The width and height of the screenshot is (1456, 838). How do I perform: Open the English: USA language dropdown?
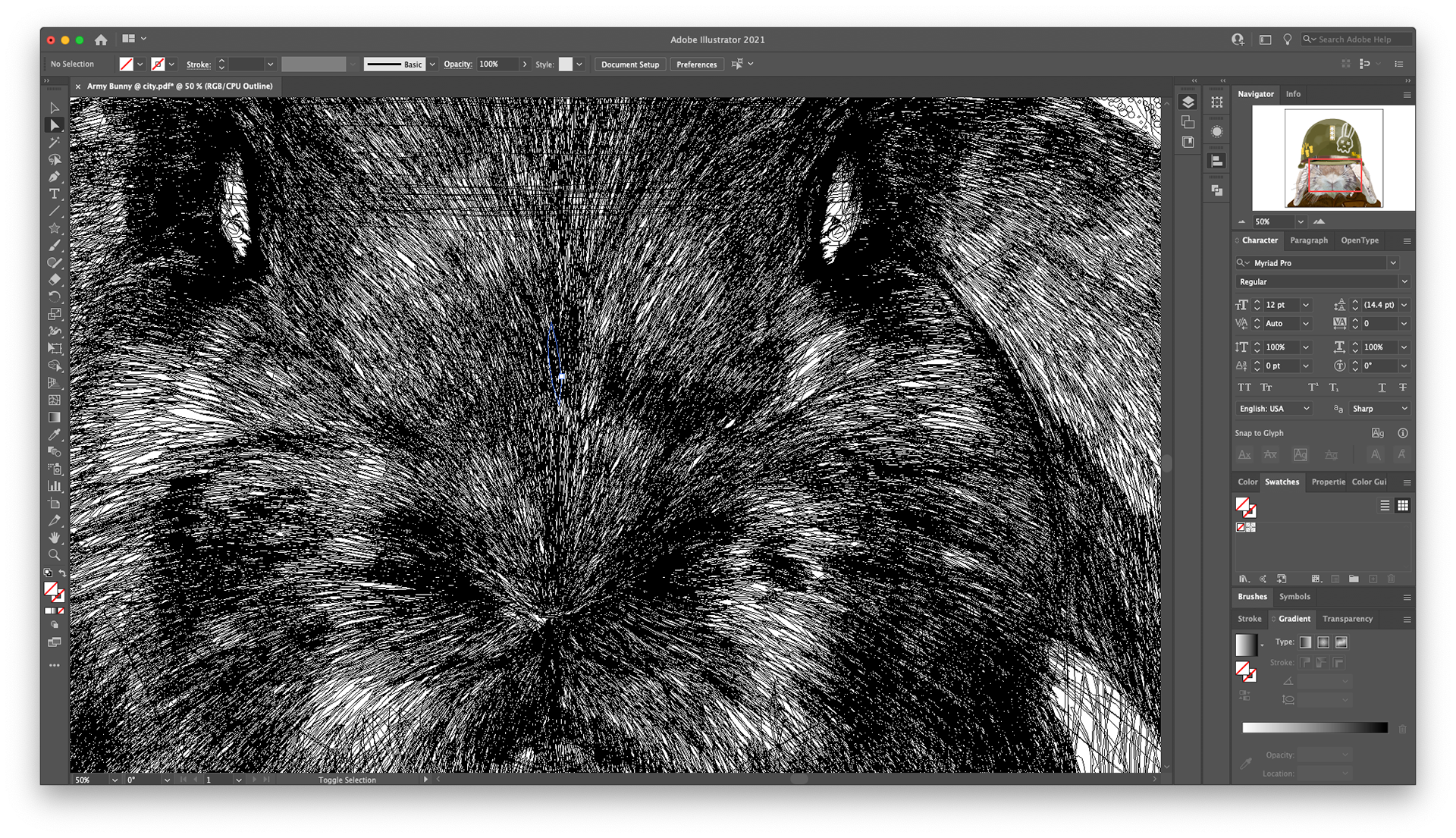[x=1274, y=409]
